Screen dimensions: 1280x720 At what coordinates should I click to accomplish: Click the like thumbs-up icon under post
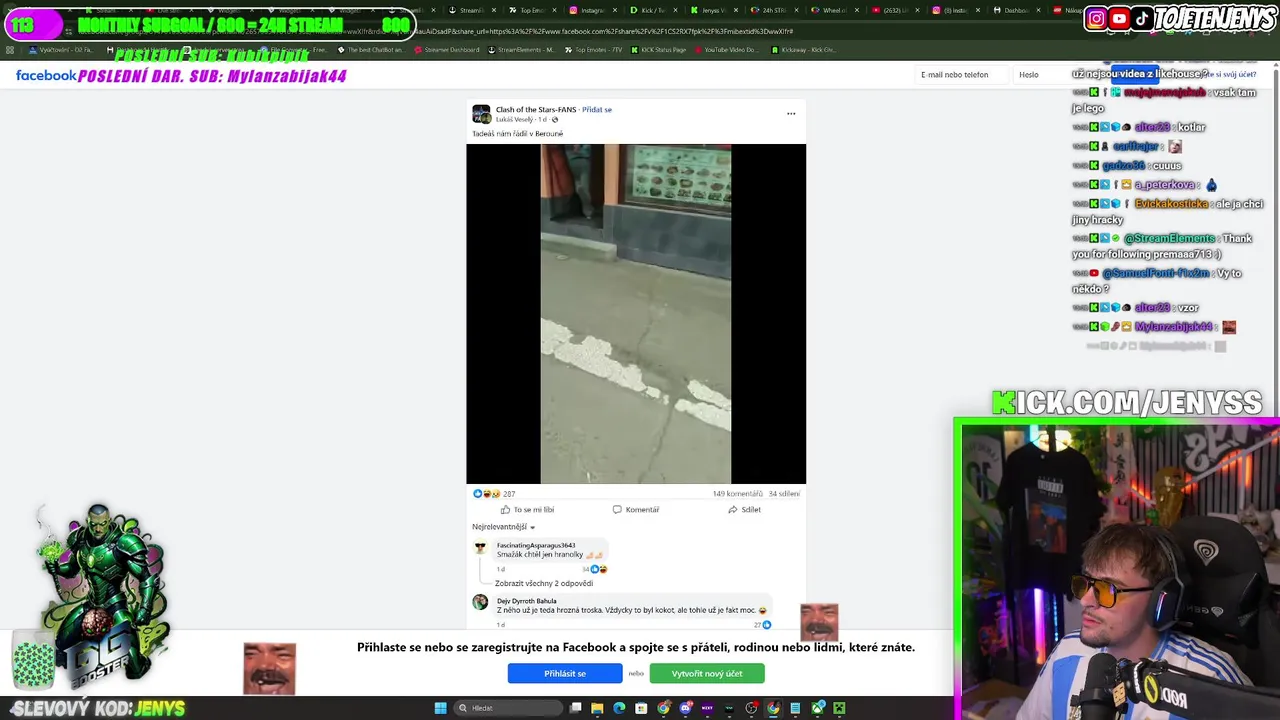505,510
